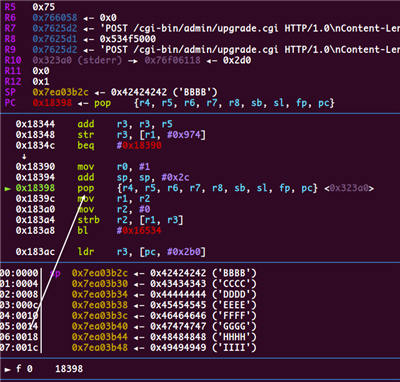Click the down arrow below beq instruction
Image resolution: width=400 pixels, height=382 pixels.
click(24, 156)
